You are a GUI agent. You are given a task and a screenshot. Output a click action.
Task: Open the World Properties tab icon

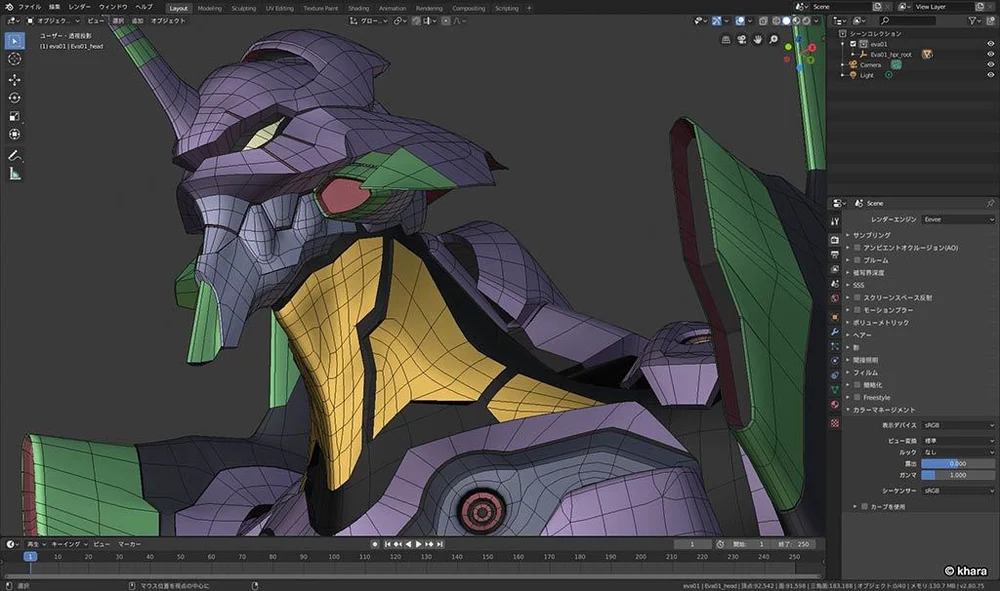coord(838,295)
